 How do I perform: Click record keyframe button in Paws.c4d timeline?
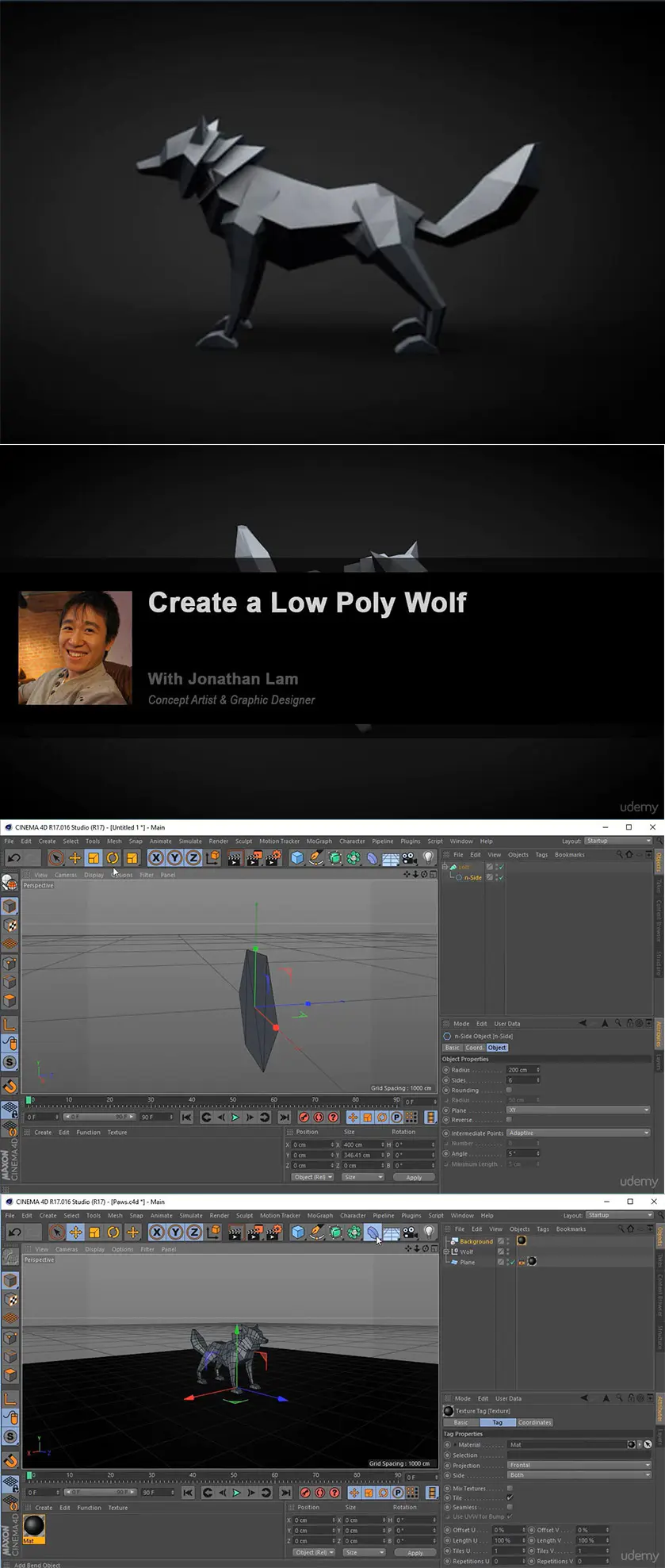tap(305, 1492)
